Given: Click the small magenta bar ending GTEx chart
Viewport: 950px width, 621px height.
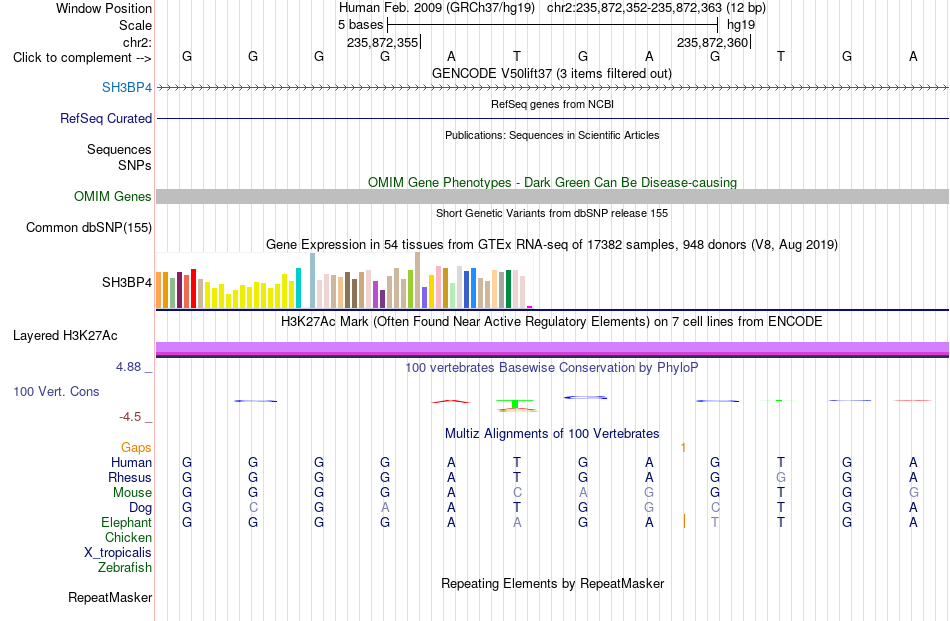Looking at the screenshot, I should pos(530,307).
